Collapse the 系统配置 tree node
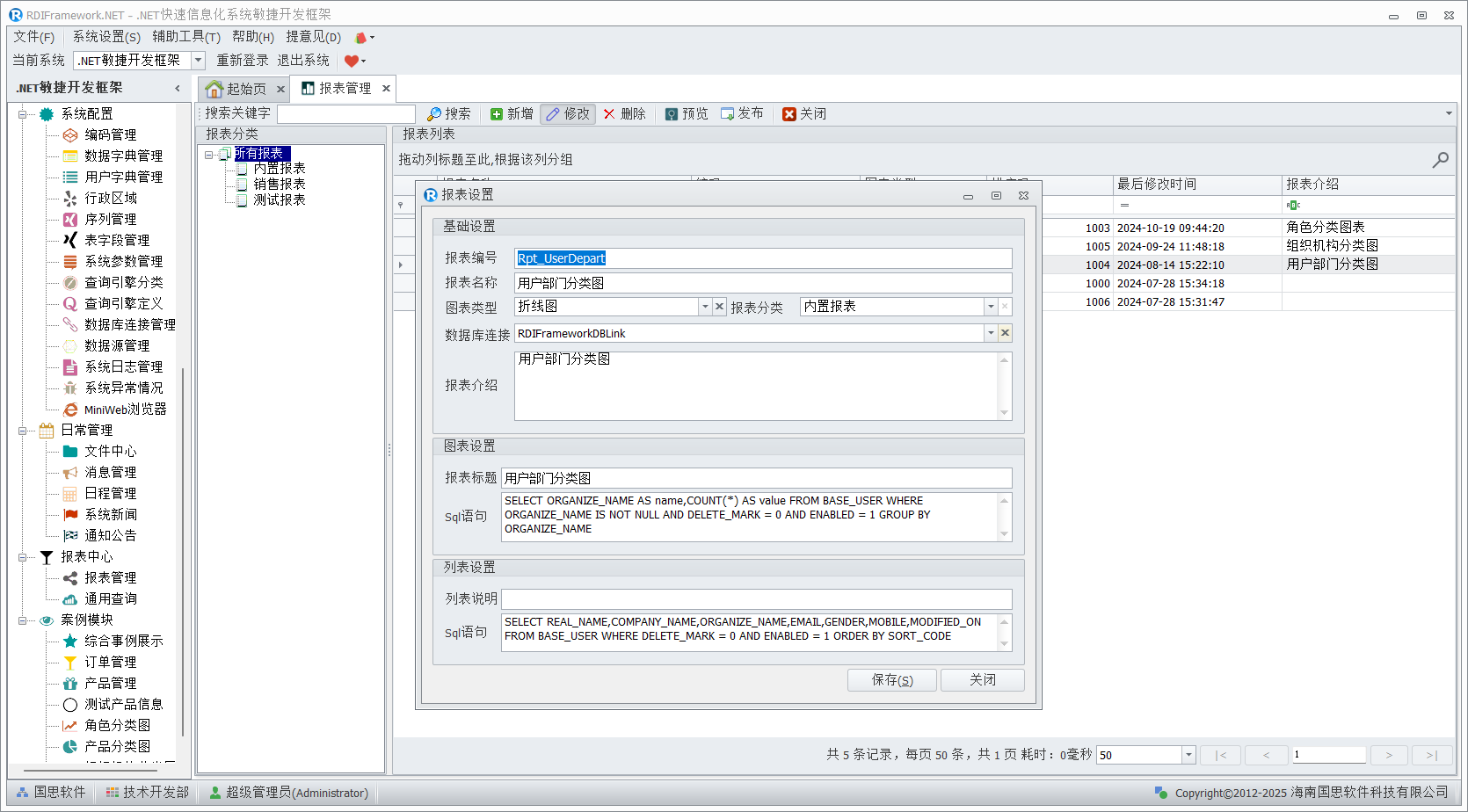Image resolution: width=1468 pixels, height=812 pixels. click(x=22, y=114)
